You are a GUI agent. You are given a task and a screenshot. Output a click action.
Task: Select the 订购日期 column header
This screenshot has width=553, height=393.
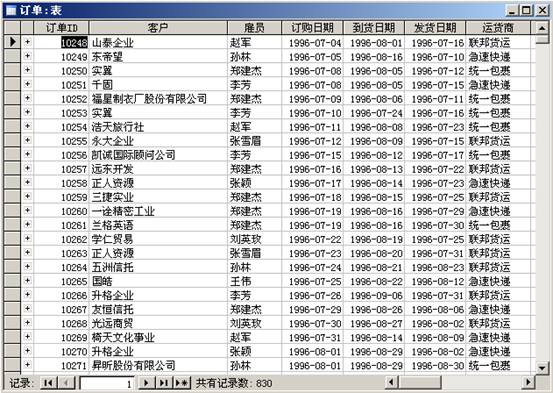pyautogui.click(x=312, y=28)
